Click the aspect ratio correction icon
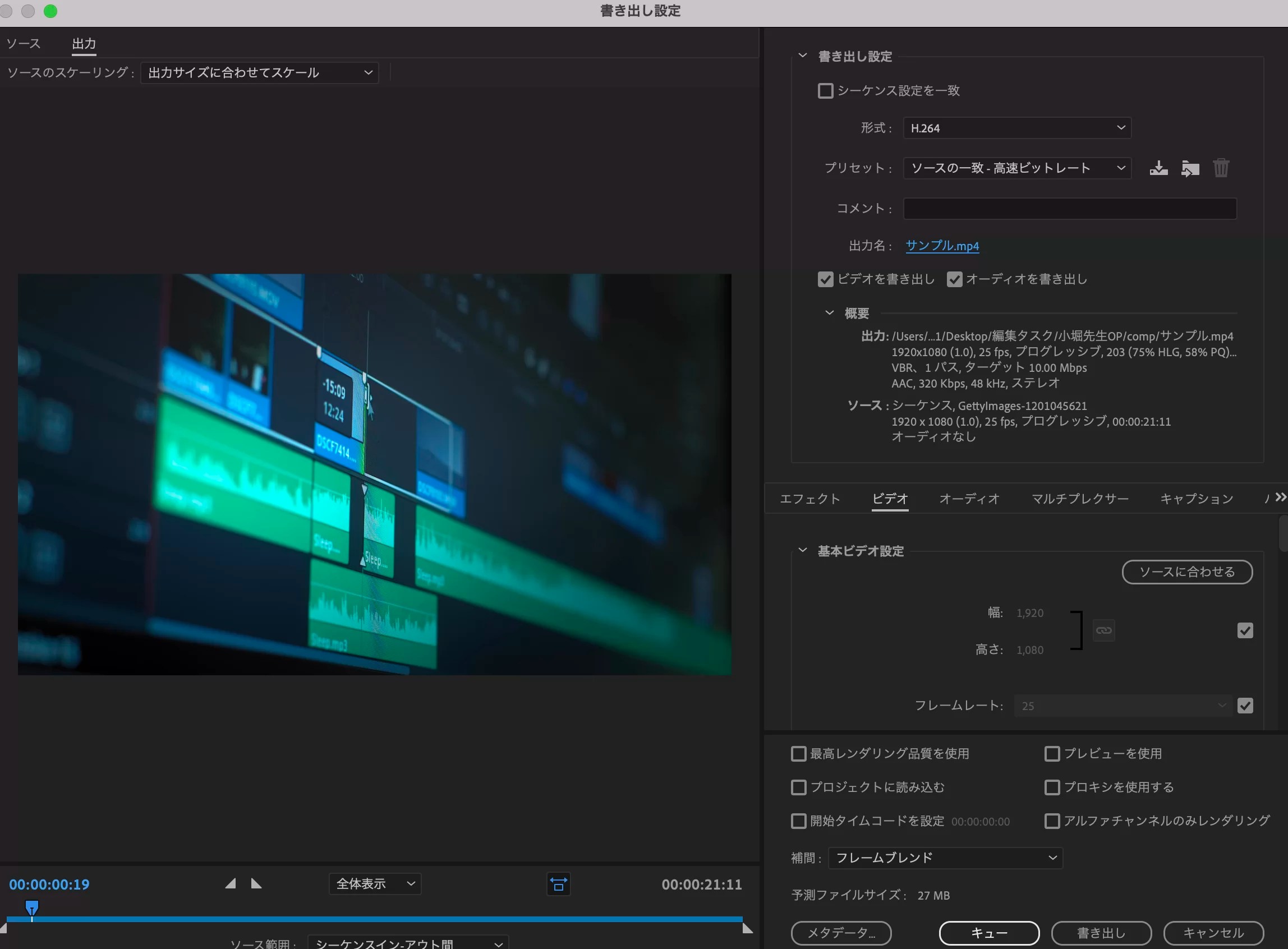The image size is (1288, 949). point(558,884)
